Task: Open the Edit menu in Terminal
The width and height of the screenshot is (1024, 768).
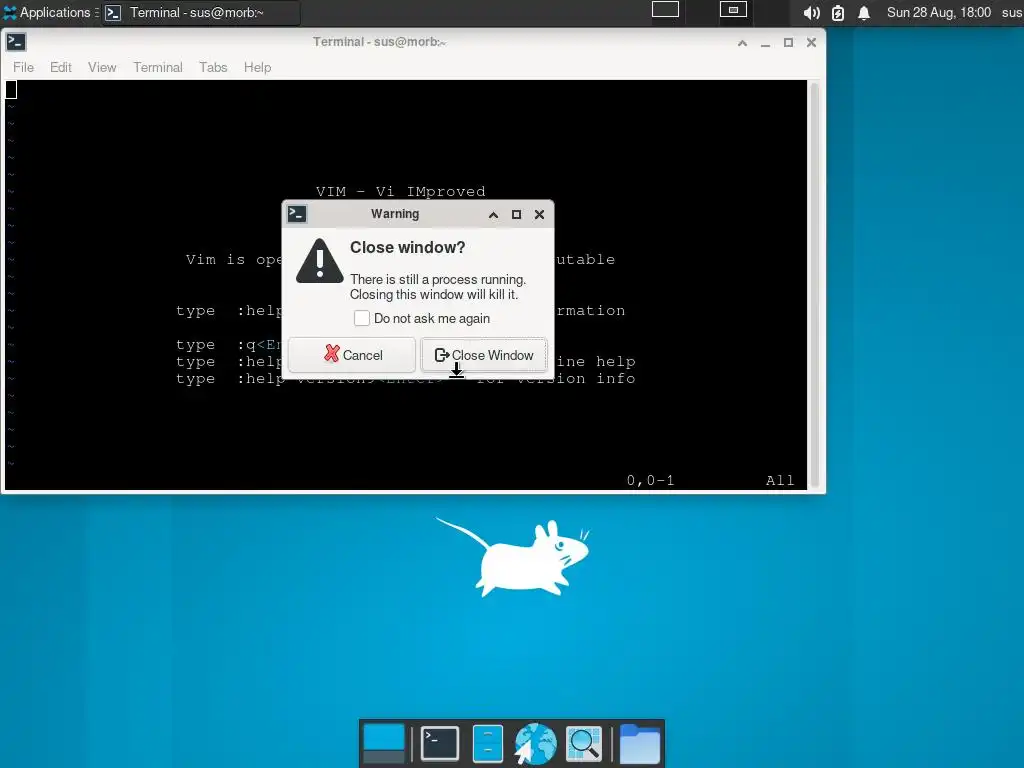Action: (x=61, y=67)
